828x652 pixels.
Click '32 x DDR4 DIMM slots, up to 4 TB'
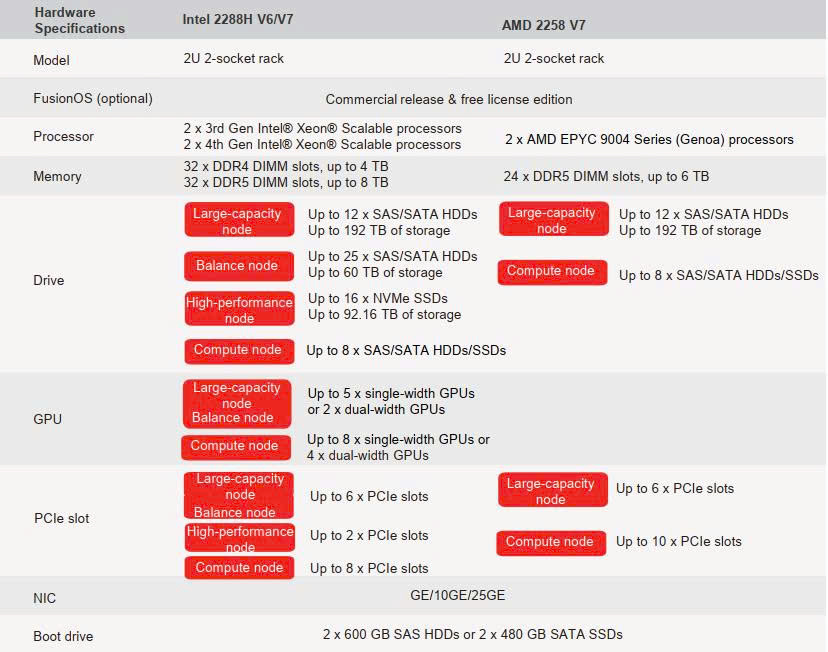(x=286, y=166)
